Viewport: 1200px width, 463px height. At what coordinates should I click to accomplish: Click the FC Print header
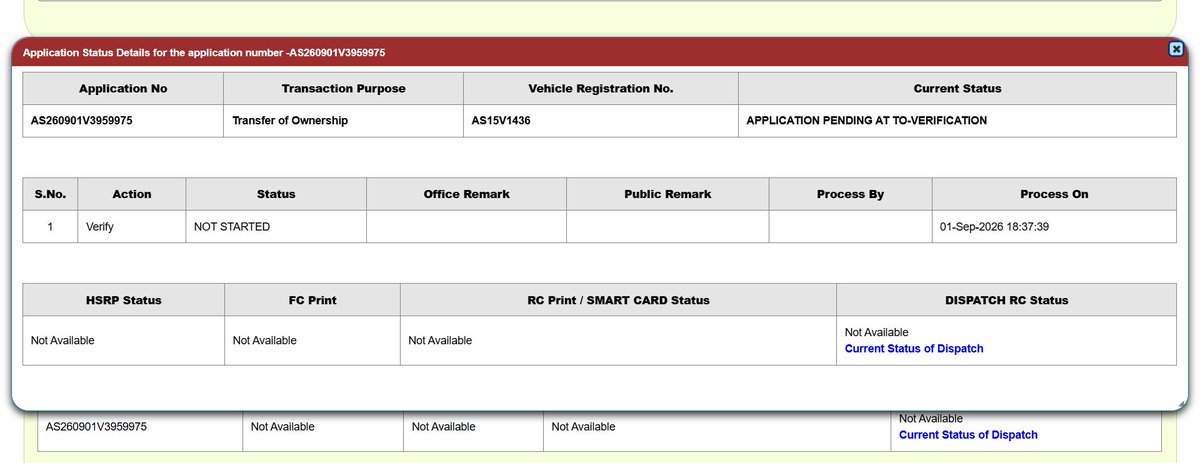point(312,300)
